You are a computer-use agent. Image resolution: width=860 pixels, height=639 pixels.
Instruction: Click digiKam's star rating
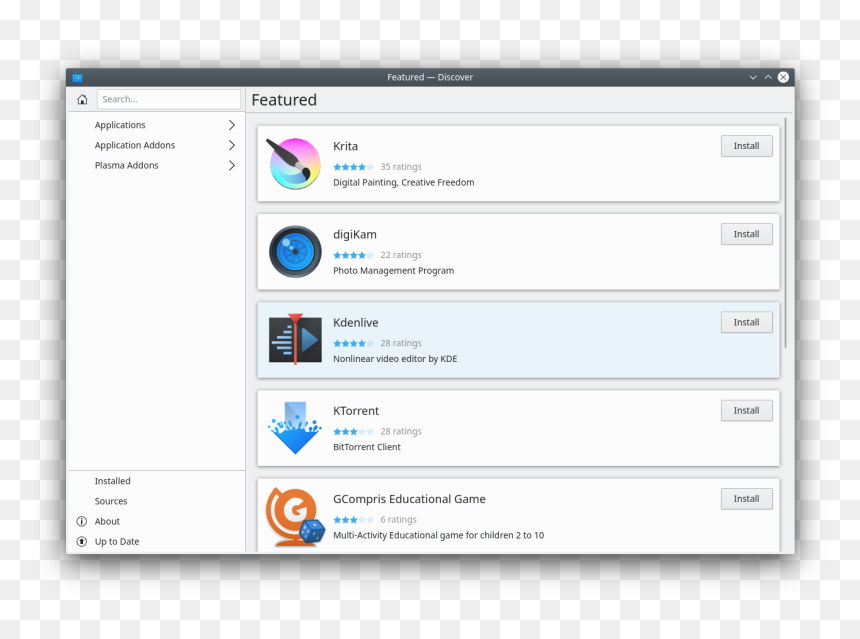point(353,255)
